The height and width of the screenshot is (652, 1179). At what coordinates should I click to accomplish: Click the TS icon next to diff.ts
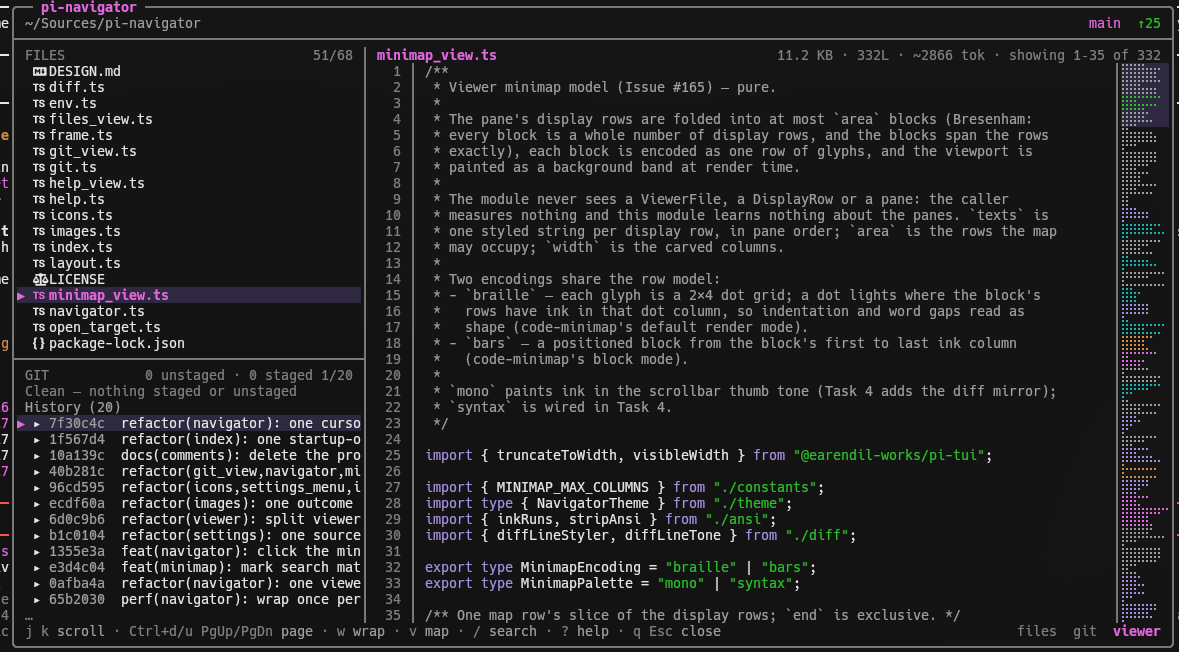[39, 87]
